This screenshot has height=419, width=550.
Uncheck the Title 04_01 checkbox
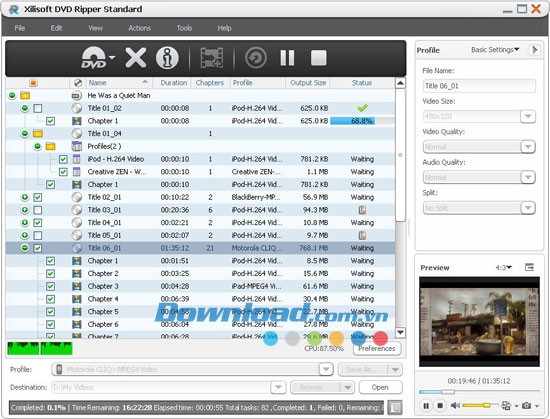click(x=38, y=223)
